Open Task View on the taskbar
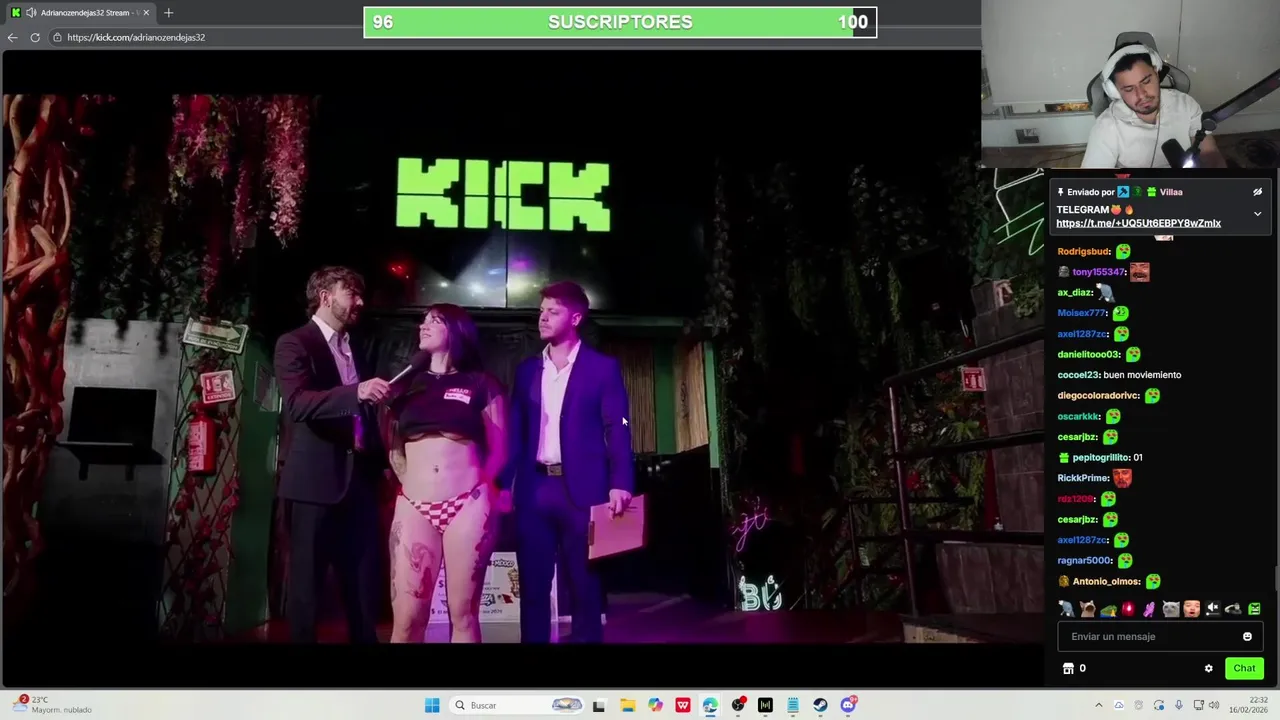 point(599,705)
